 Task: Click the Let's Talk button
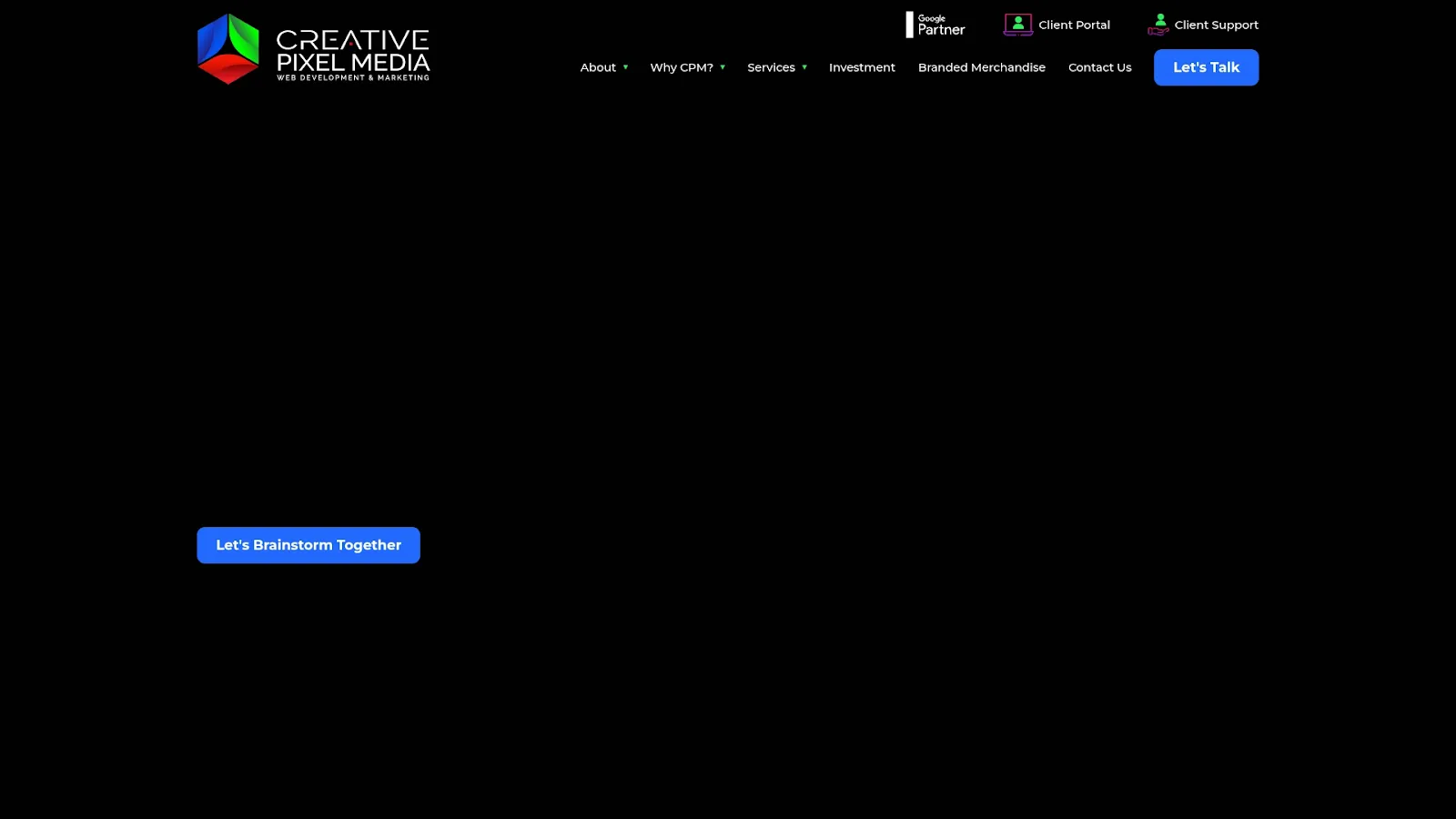coord(1206,67)
